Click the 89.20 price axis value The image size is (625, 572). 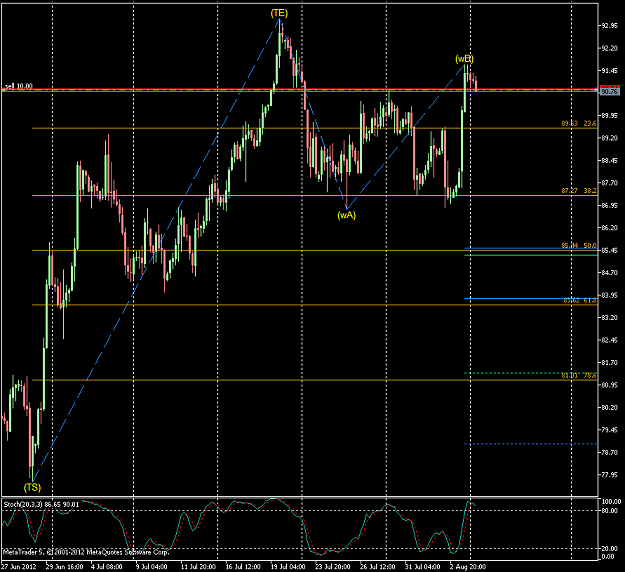click(x=609, y=138)
